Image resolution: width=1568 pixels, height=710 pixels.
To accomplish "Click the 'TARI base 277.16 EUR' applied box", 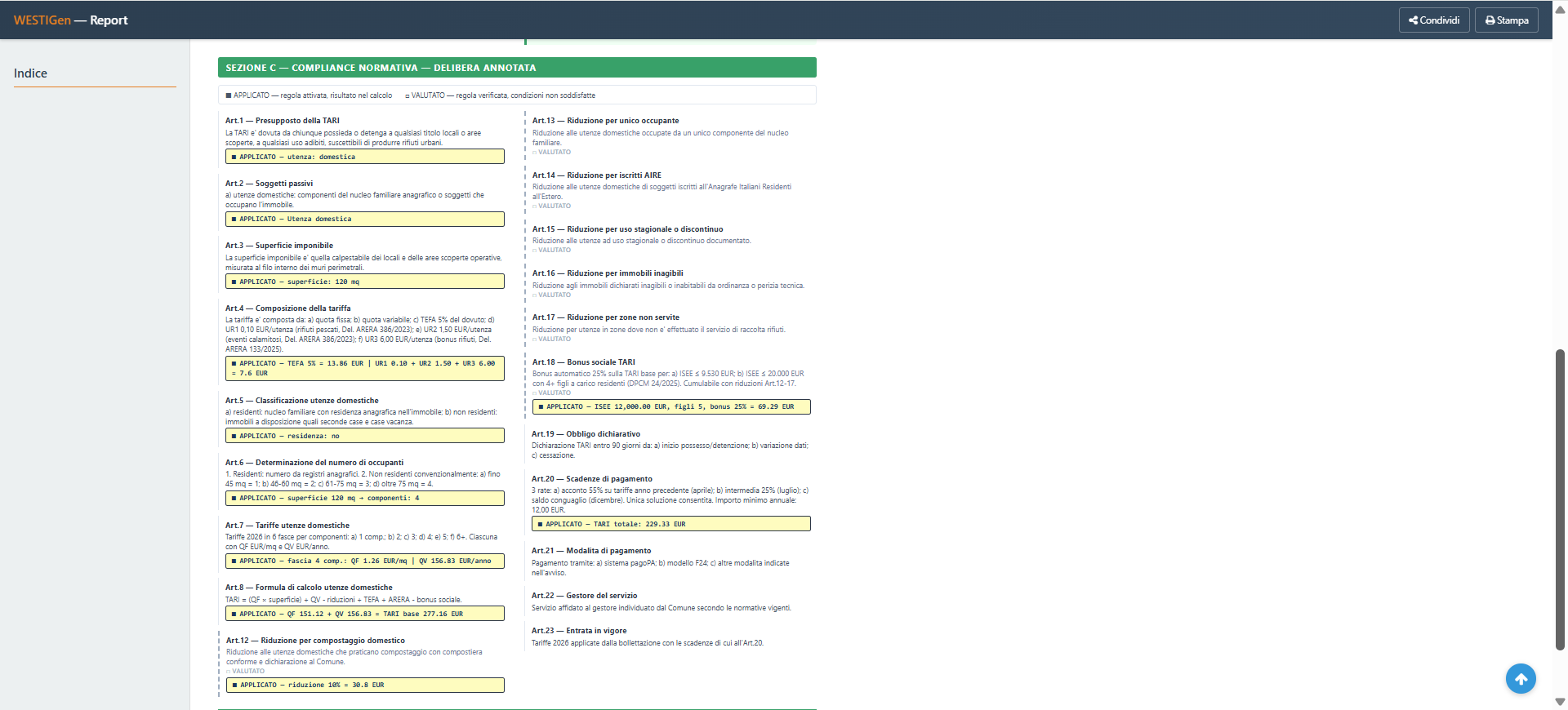I will click(365, 614).
